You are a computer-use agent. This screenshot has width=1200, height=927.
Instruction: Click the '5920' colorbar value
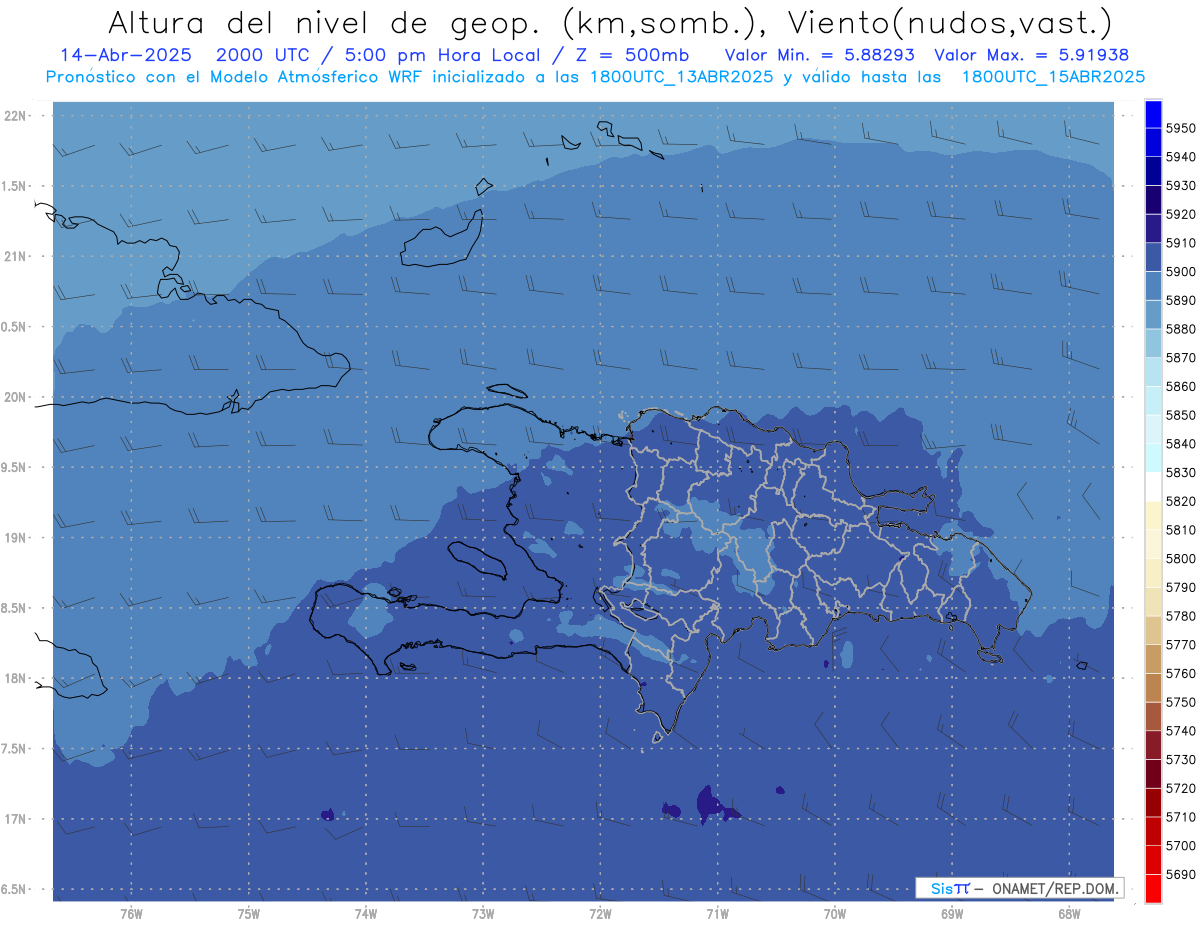1181,214
